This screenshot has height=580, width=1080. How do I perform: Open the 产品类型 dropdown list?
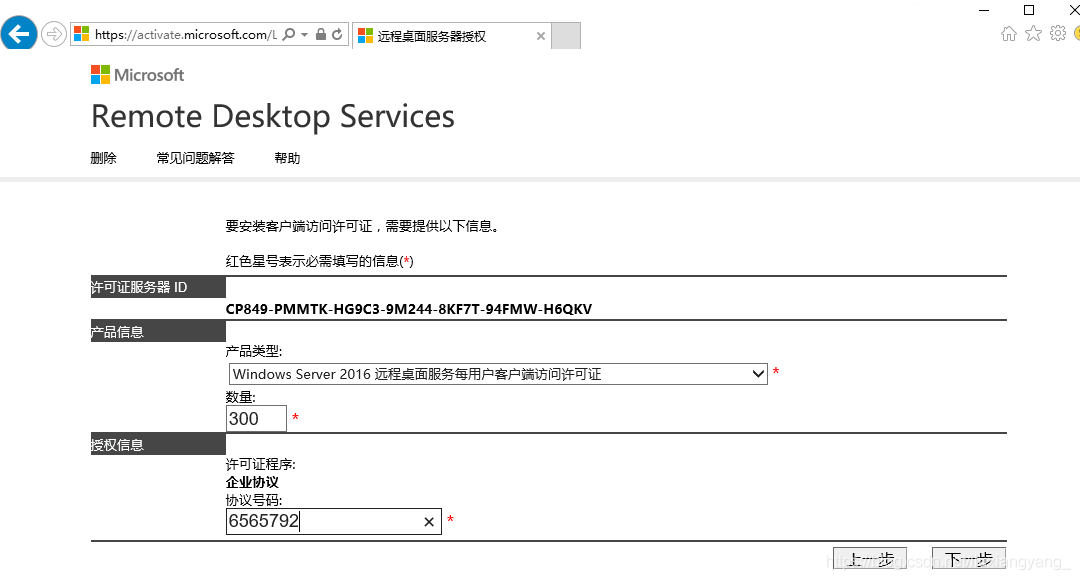click(x=757, y=374)
